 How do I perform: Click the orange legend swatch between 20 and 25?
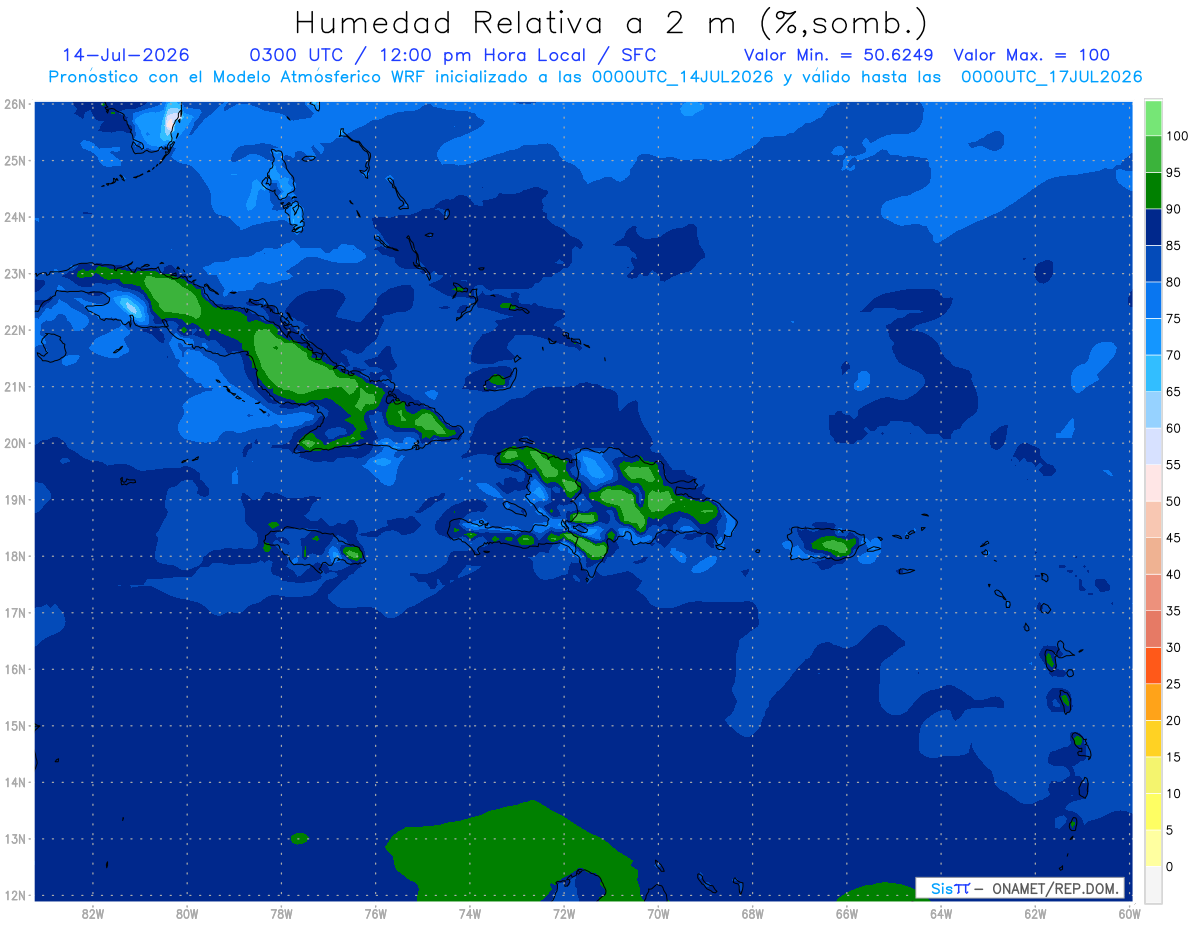click(x=1153, y=701)
